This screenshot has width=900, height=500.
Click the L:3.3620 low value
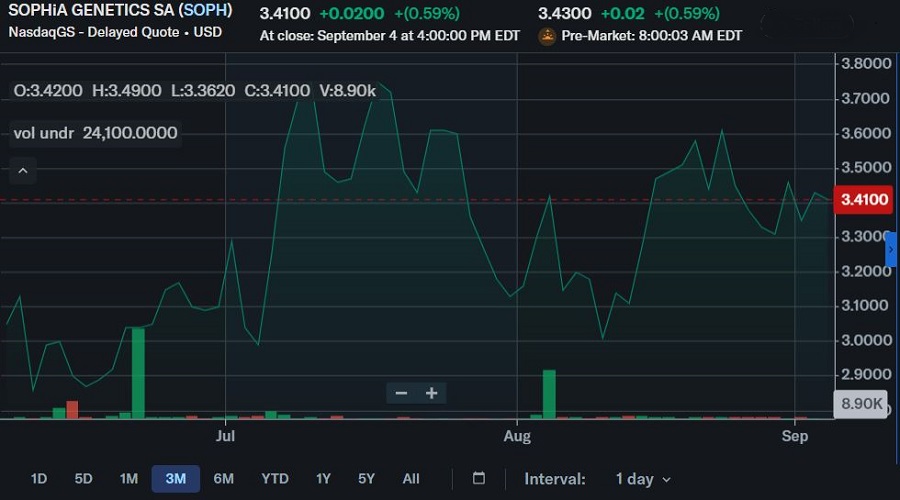203,91
